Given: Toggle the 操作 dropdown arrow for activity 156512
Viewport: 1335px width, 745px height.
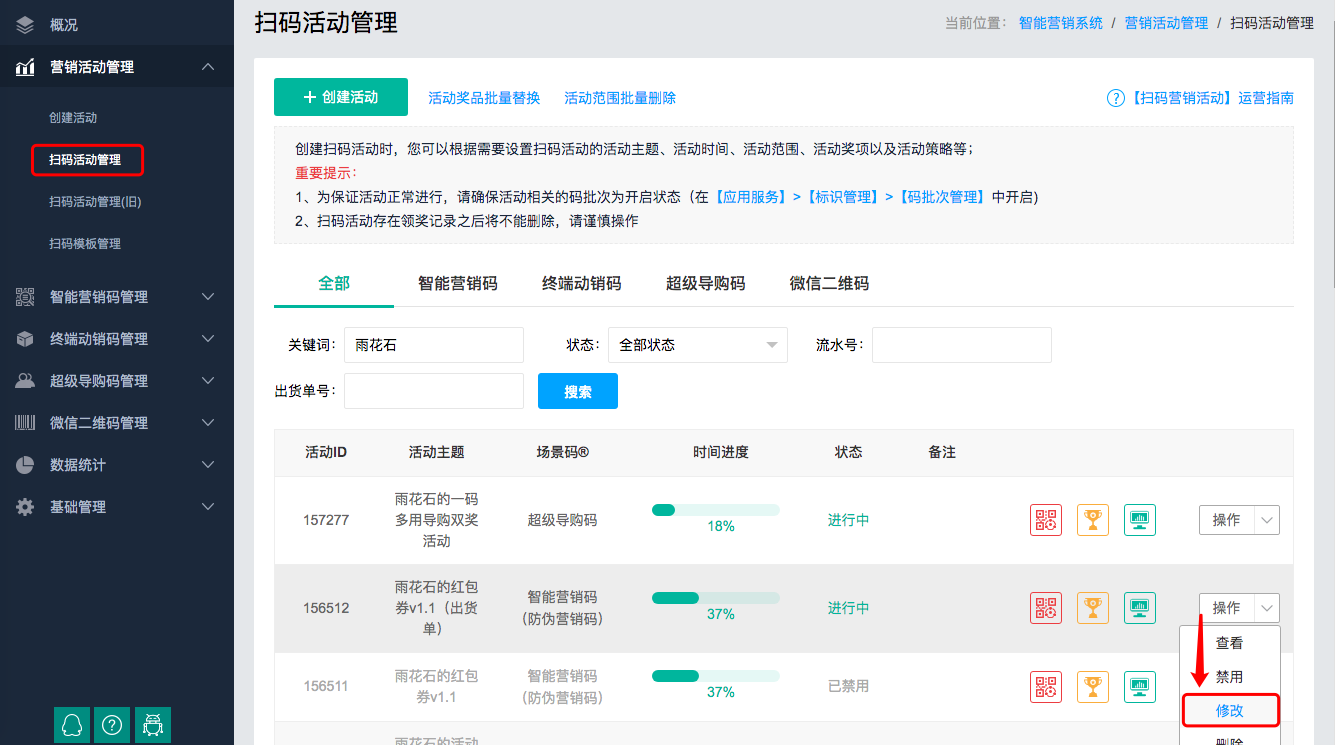Looking at the screenshot, I should click(x=1267, y=608).
